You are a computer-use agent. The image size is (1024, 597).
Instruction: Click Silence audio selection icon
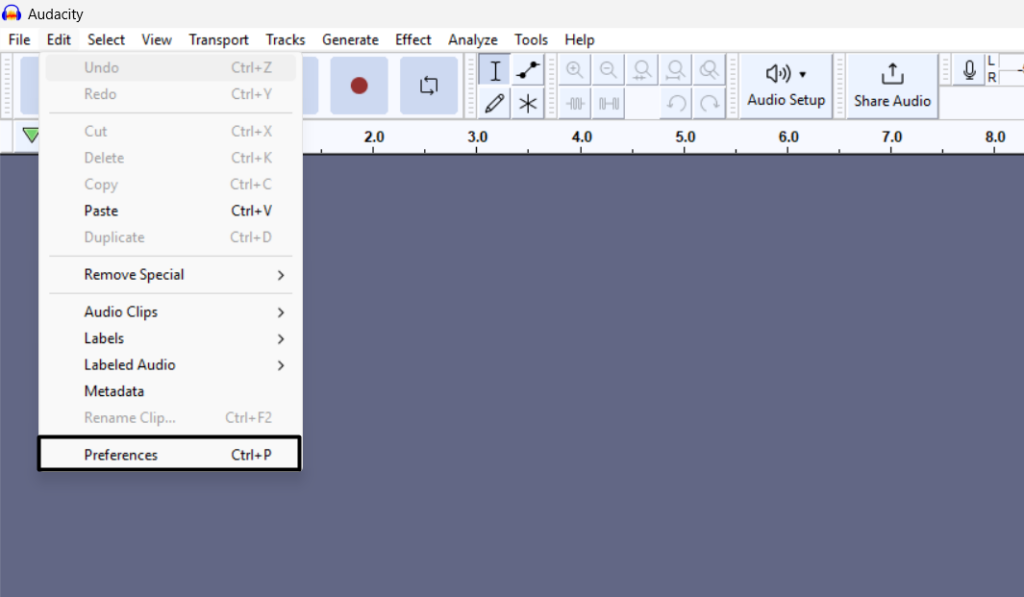[608, 103]
